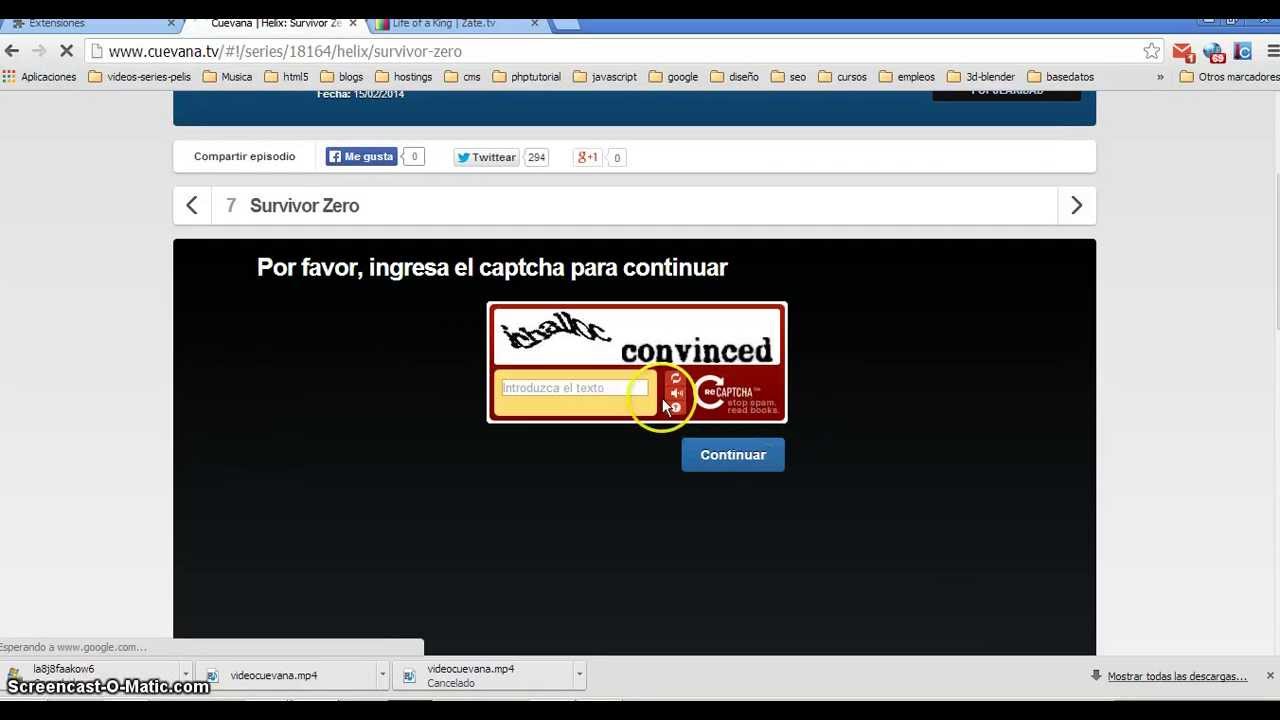Stop page loading with the X button

pos(67,51)
